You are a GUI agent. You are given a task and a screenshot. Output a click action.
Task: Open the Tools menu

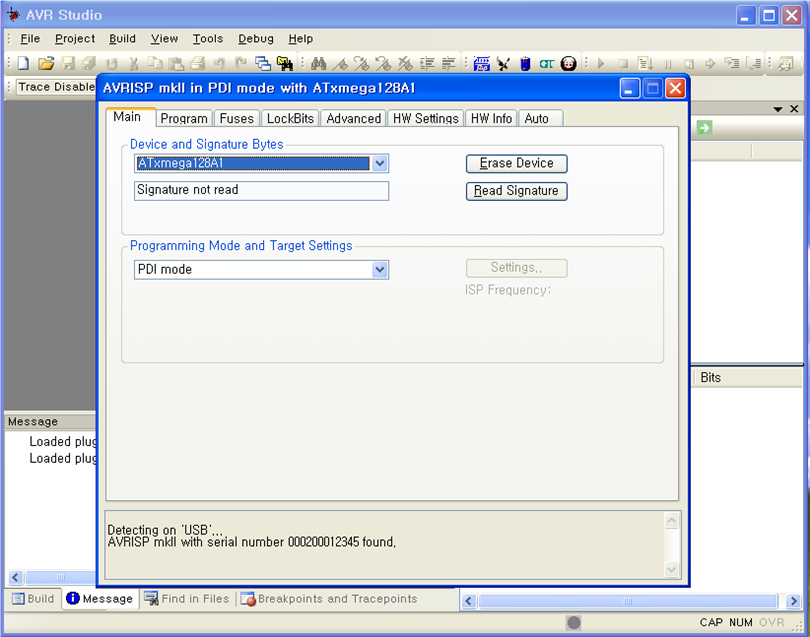tap(208, 39)
